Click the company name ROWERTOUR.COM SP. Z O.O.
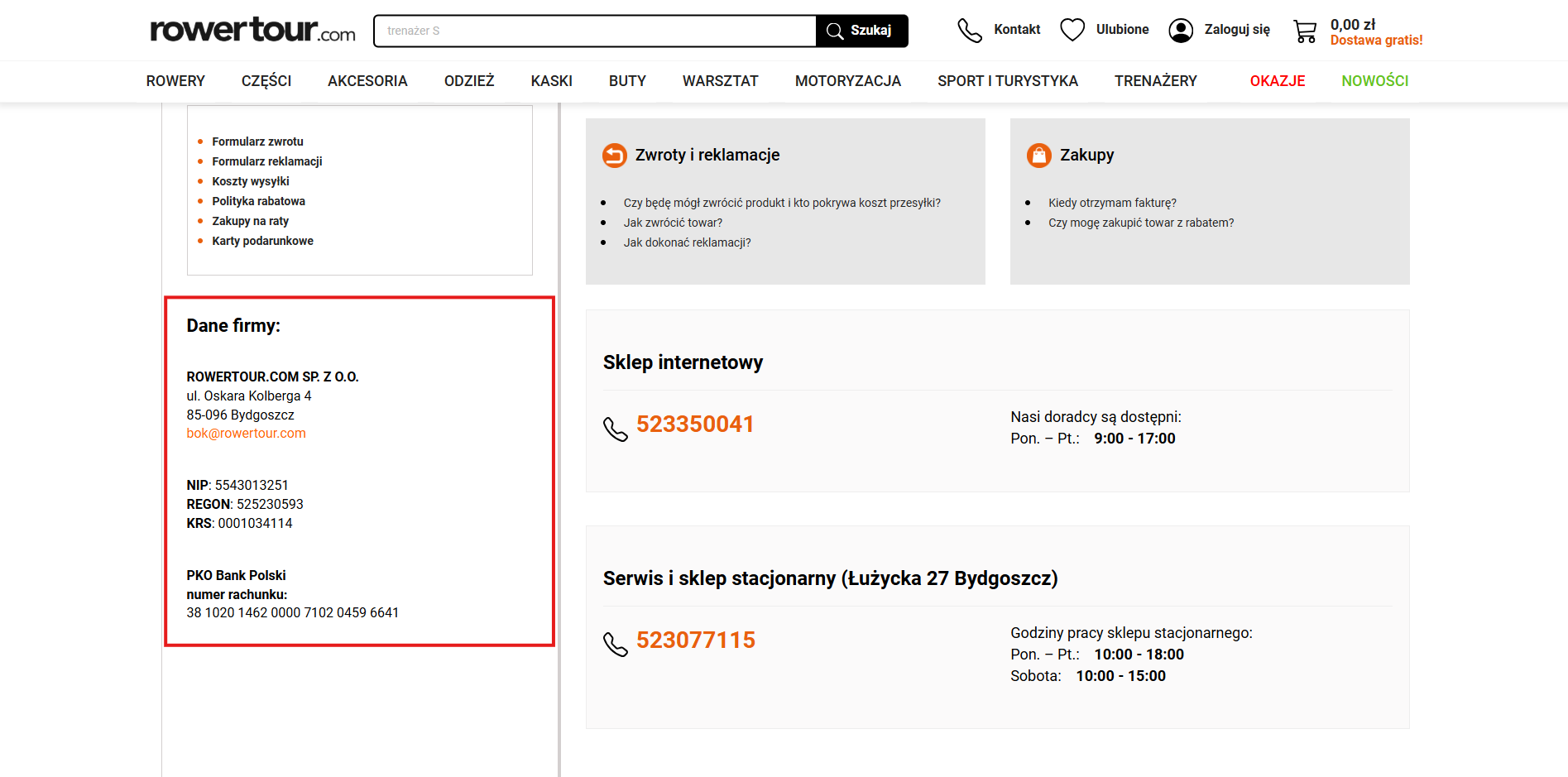 [x=272, y=377]
